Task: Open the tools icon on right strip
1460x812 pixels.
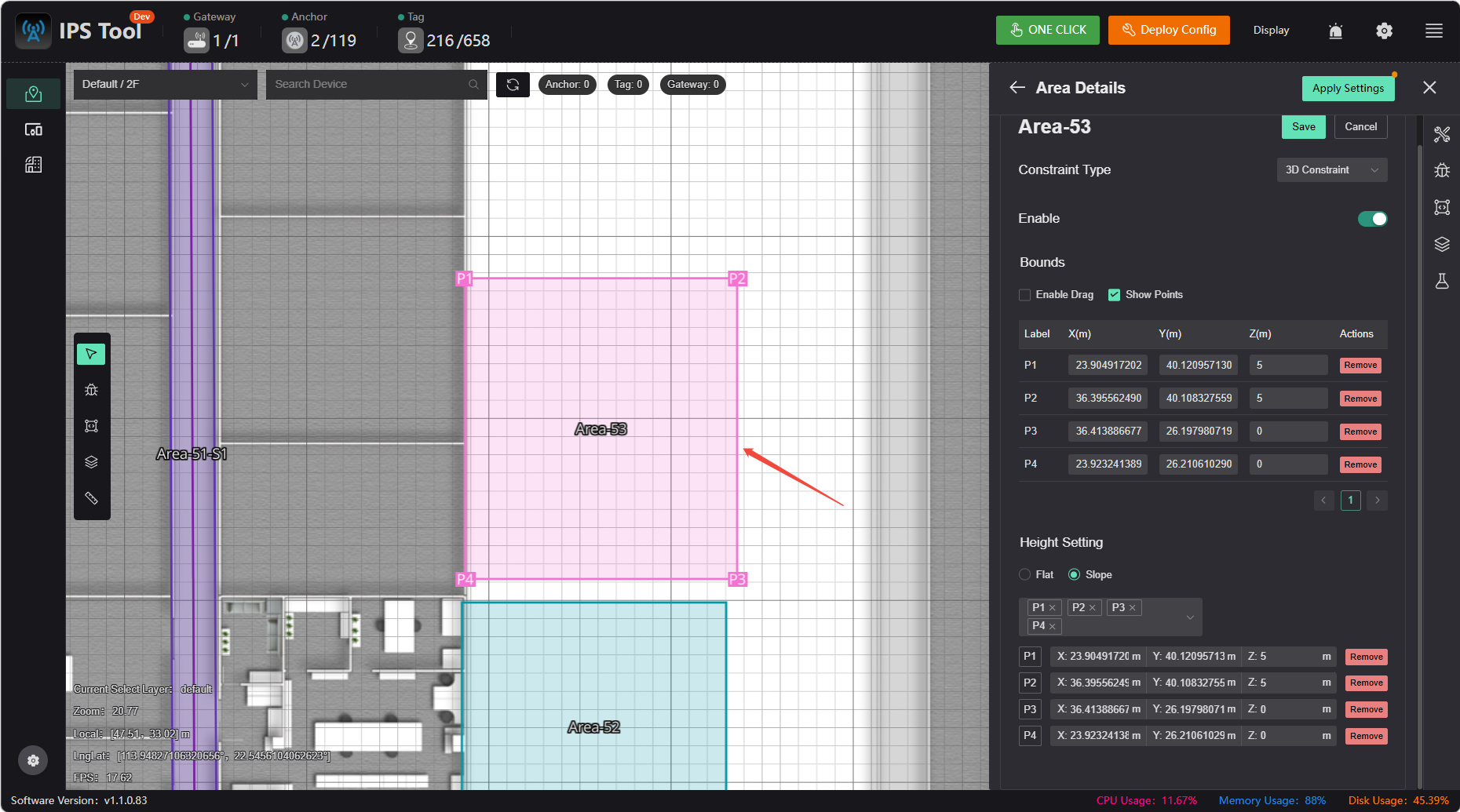Action: 1442,134
